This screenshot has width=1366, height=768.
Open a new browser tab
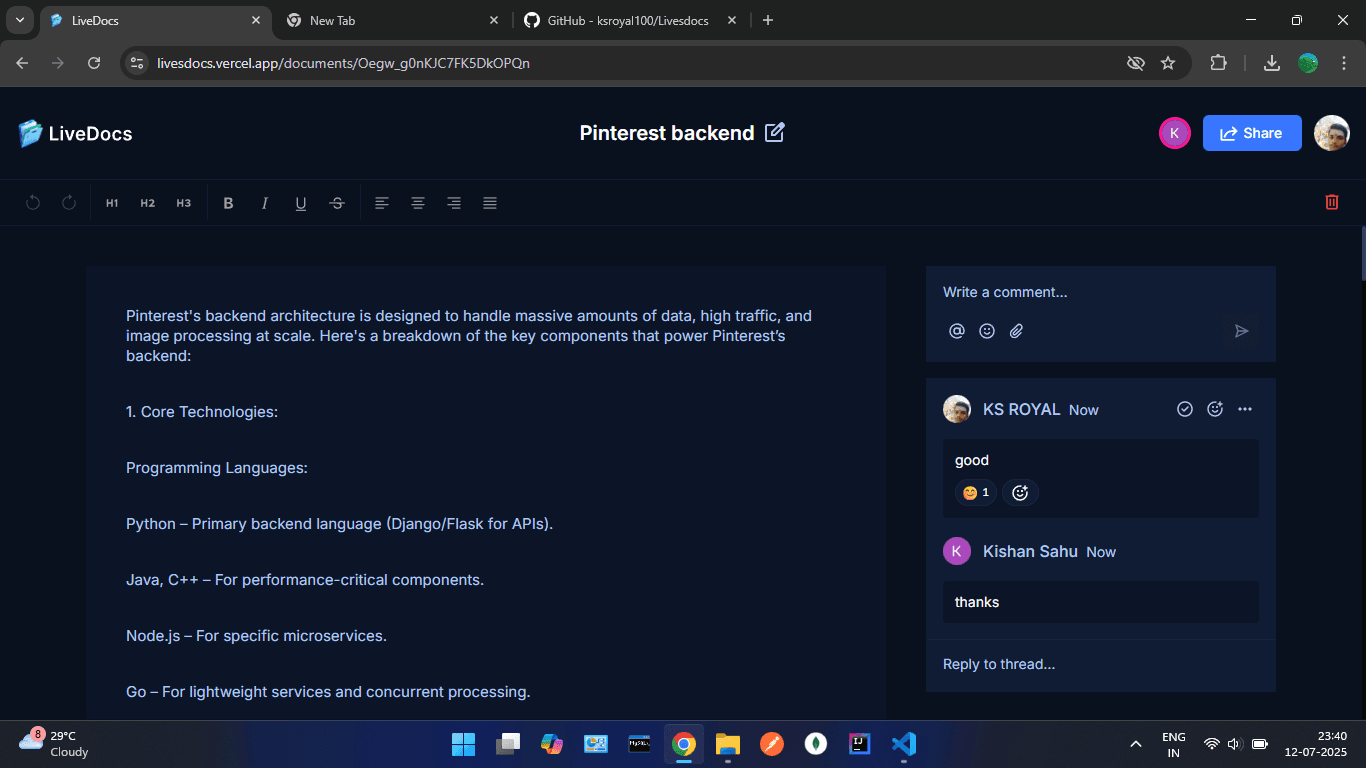pos(768,20)
